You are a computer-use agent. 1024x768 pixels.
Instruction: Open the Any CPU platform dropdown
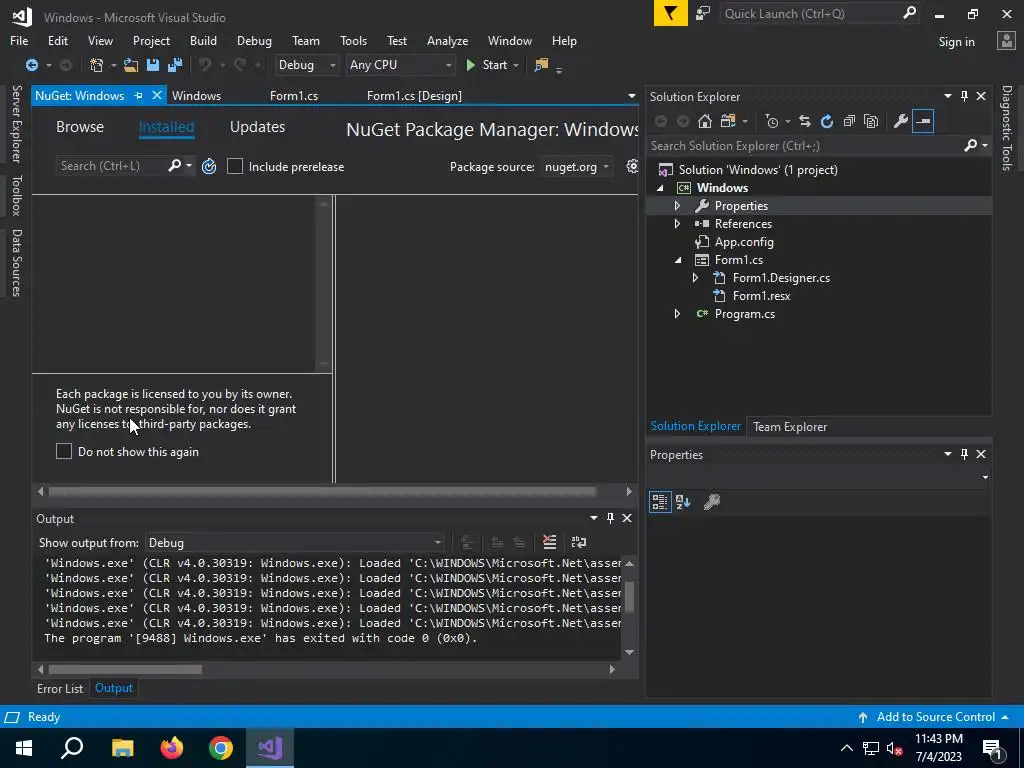pos(400,65)
